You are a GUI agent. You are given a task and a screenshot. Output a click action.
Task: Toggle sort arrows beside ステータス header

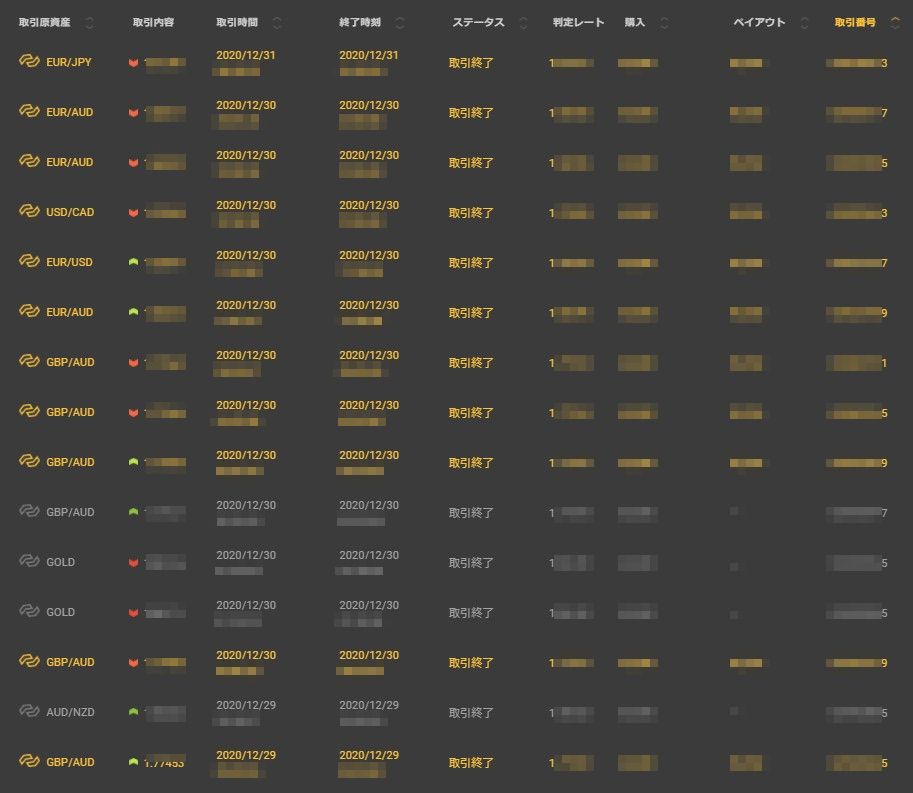[523, 23]
